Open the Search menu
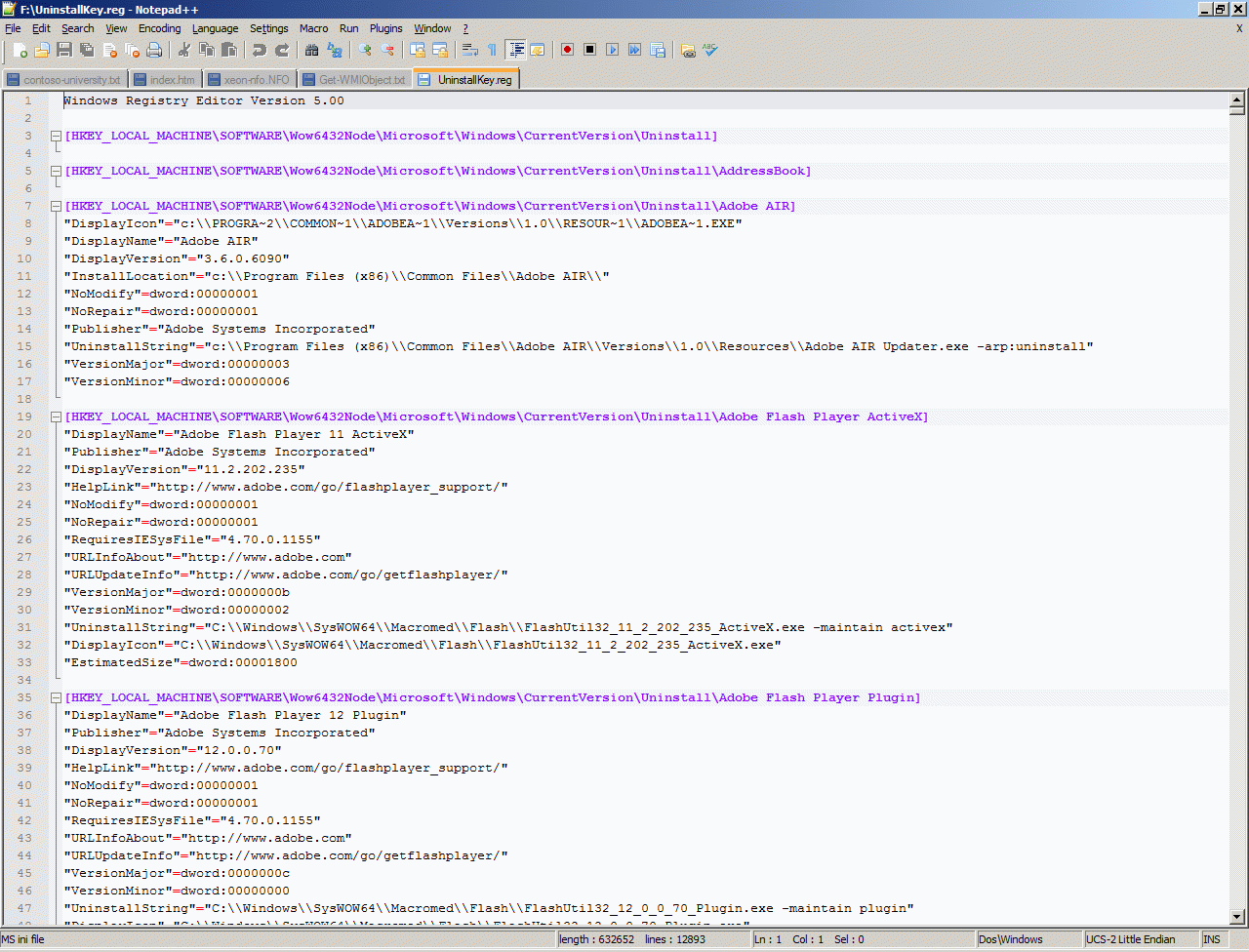 tap(78, 28)
